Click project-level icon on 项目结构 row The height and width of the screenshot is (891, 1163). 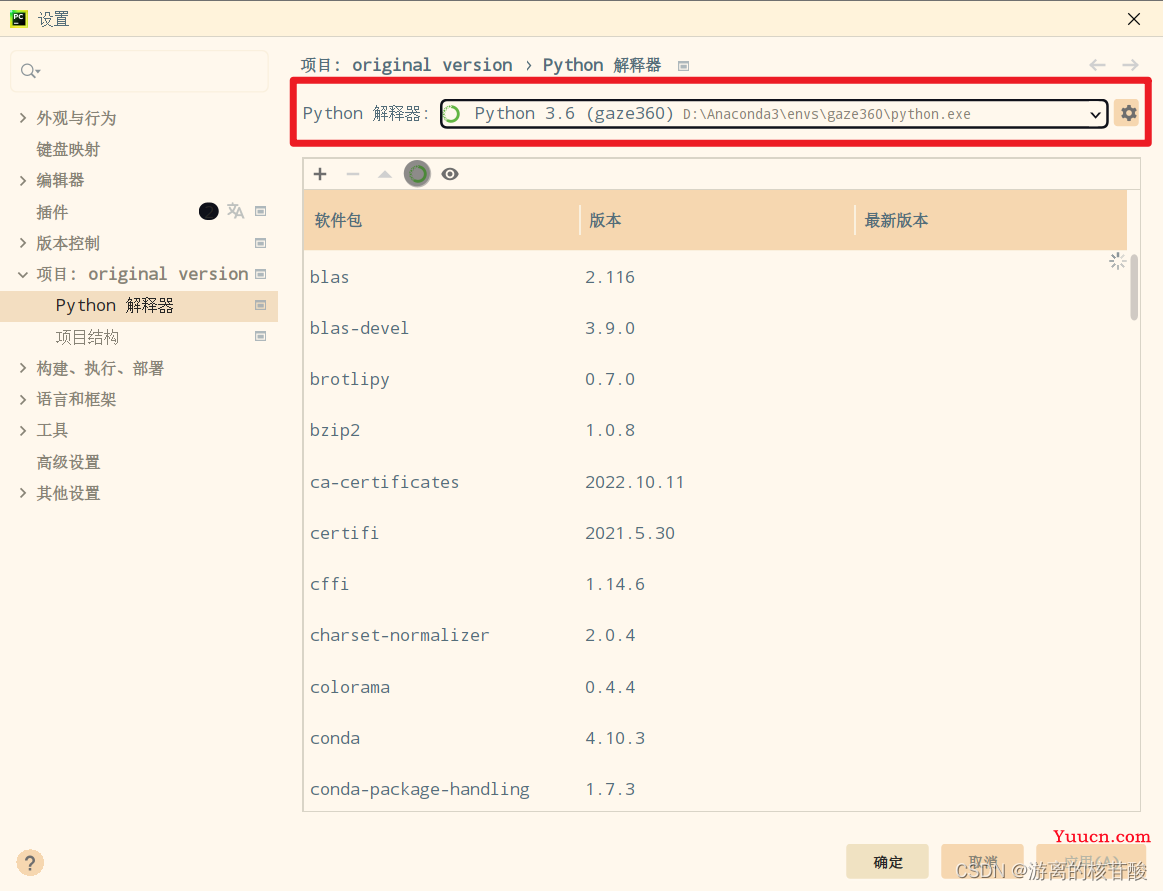coord(260,336)
